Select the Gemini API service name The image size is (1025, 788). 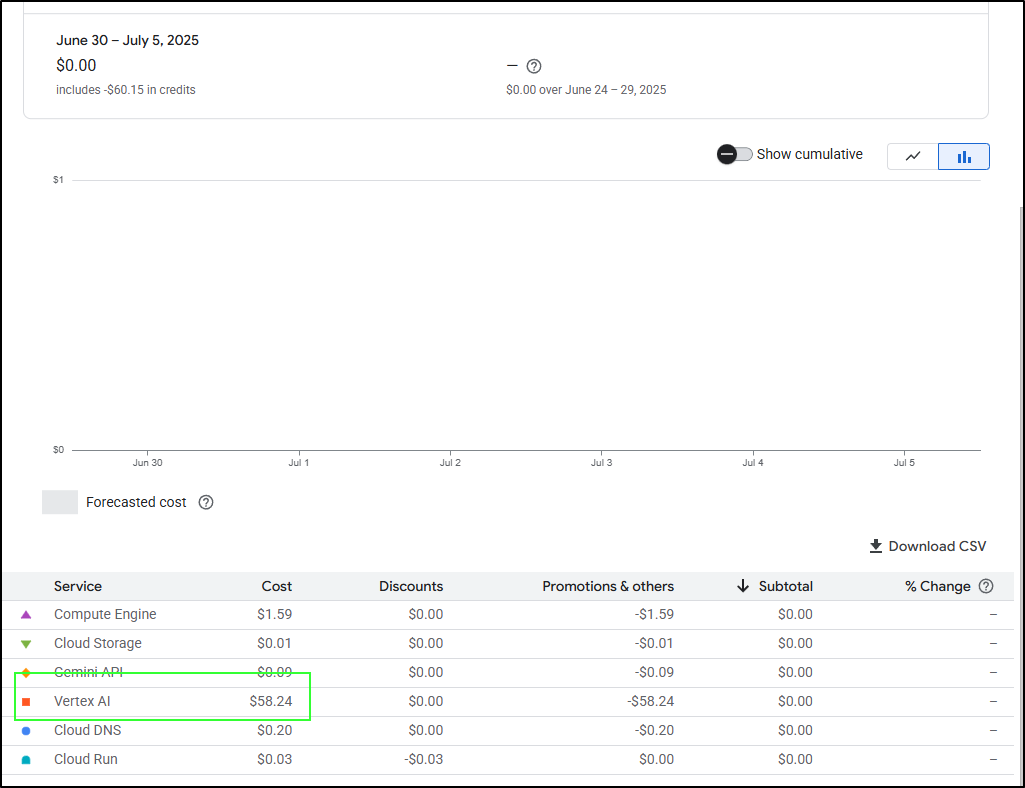pos(88,672)
